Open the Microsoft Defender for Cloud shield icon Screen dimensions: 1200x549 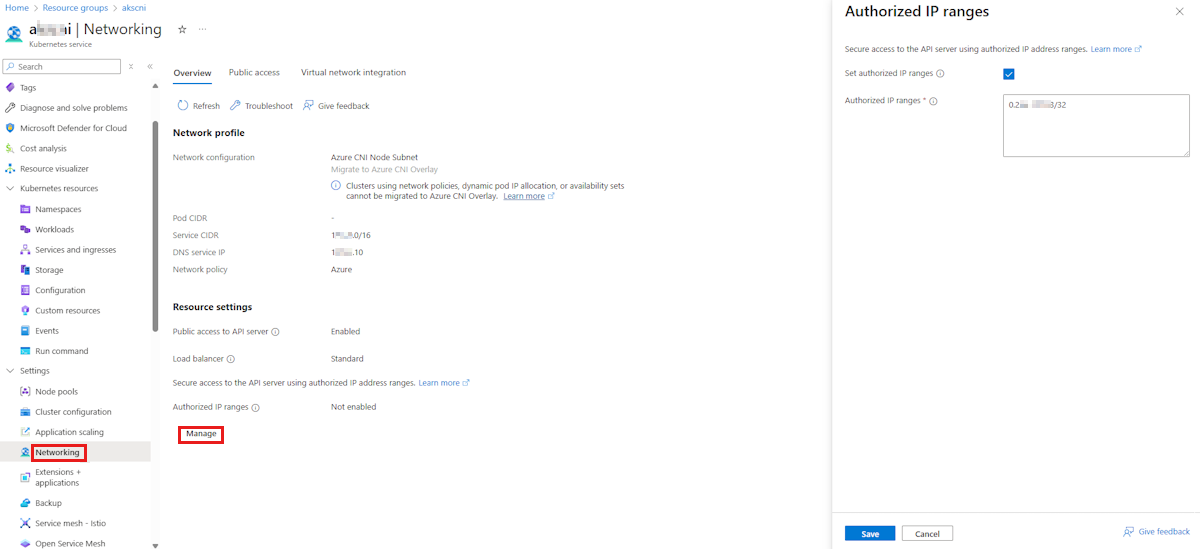pos(11,128)
